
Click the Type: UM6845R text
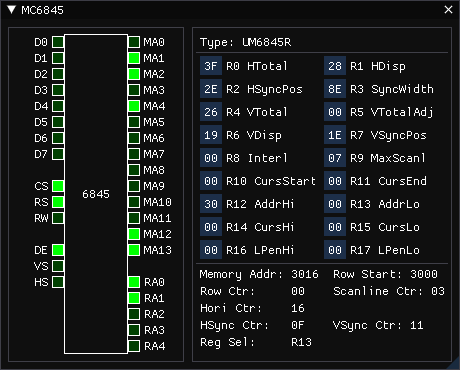245,43
